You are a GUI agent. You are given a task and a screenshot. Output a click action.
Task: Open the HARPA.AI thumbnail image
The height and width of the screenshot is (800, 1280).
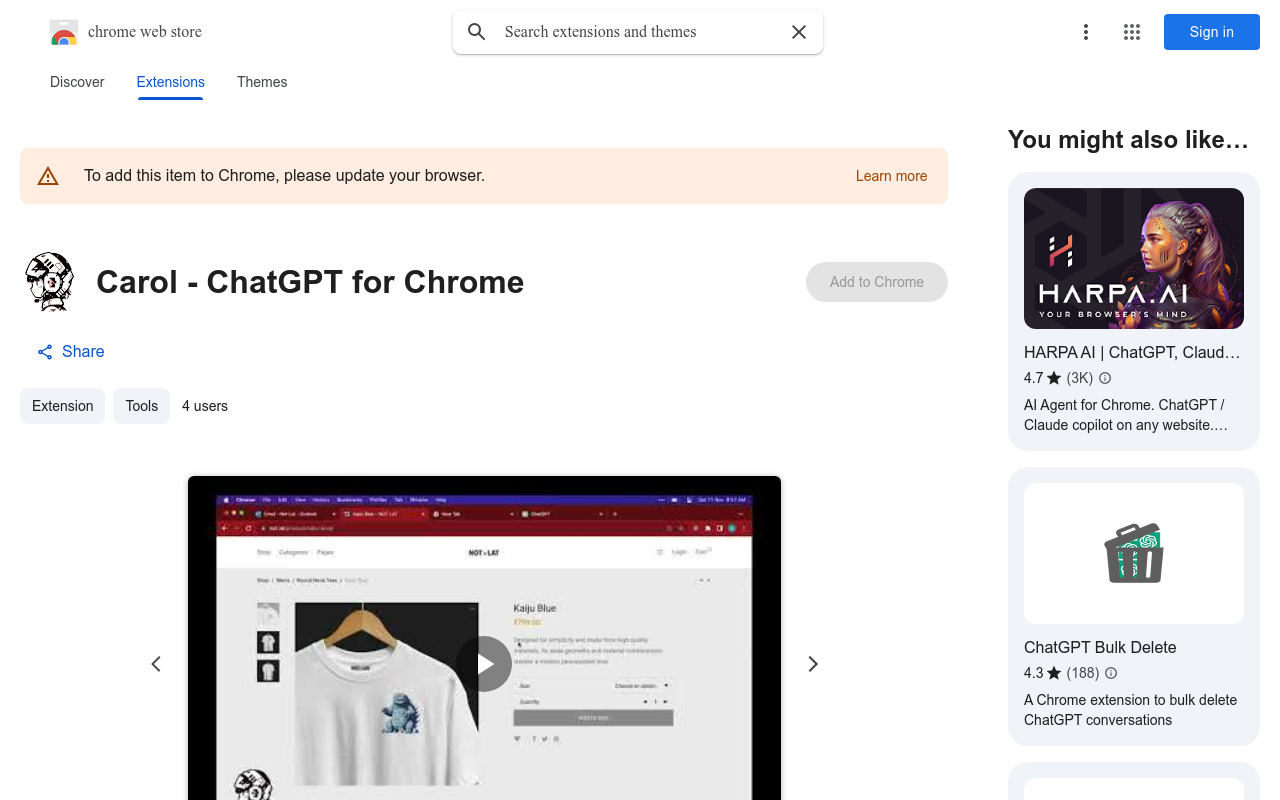[x=1134, y=258]
